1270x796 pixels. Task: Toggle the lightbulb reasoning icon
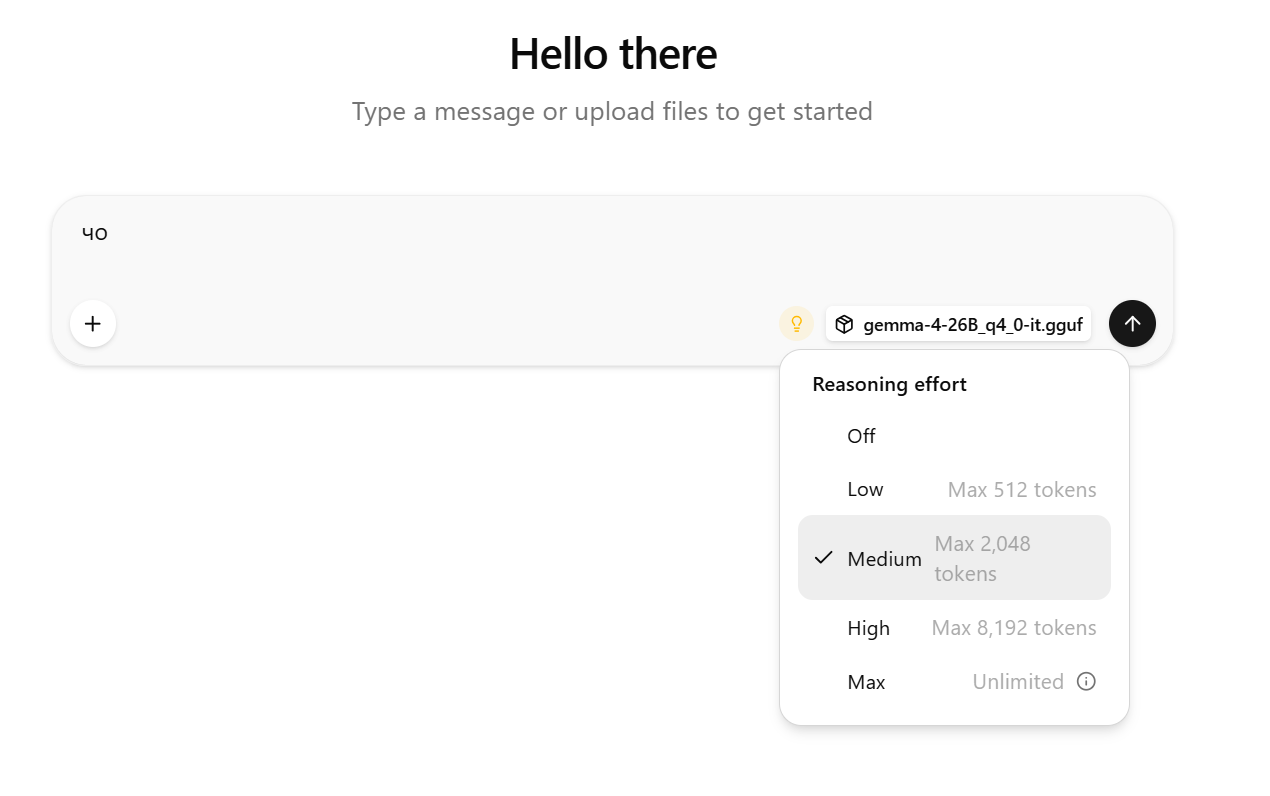click(797, 324)
